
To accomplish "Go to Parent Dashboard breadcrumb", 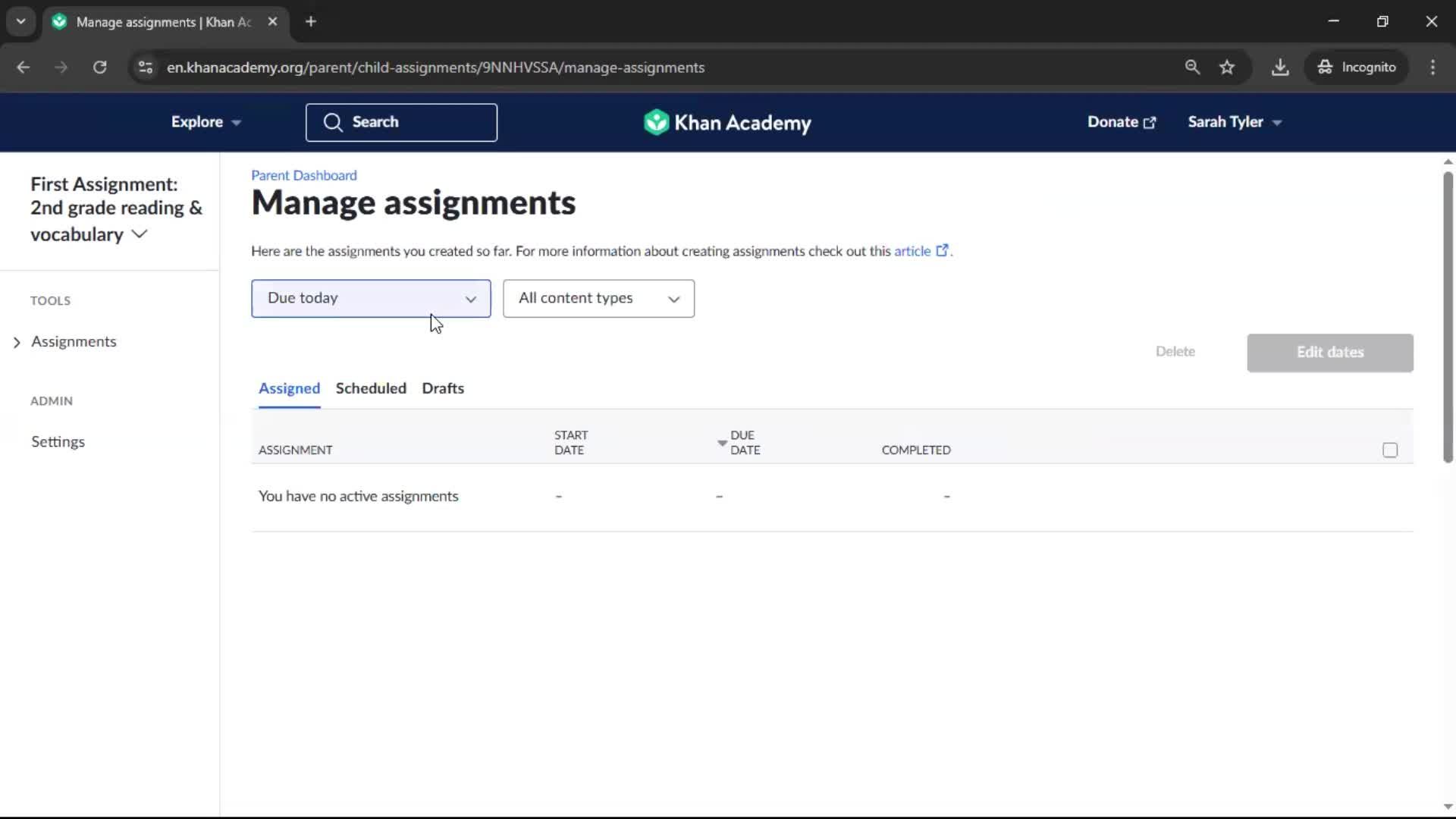I will (x=304, y=175).
